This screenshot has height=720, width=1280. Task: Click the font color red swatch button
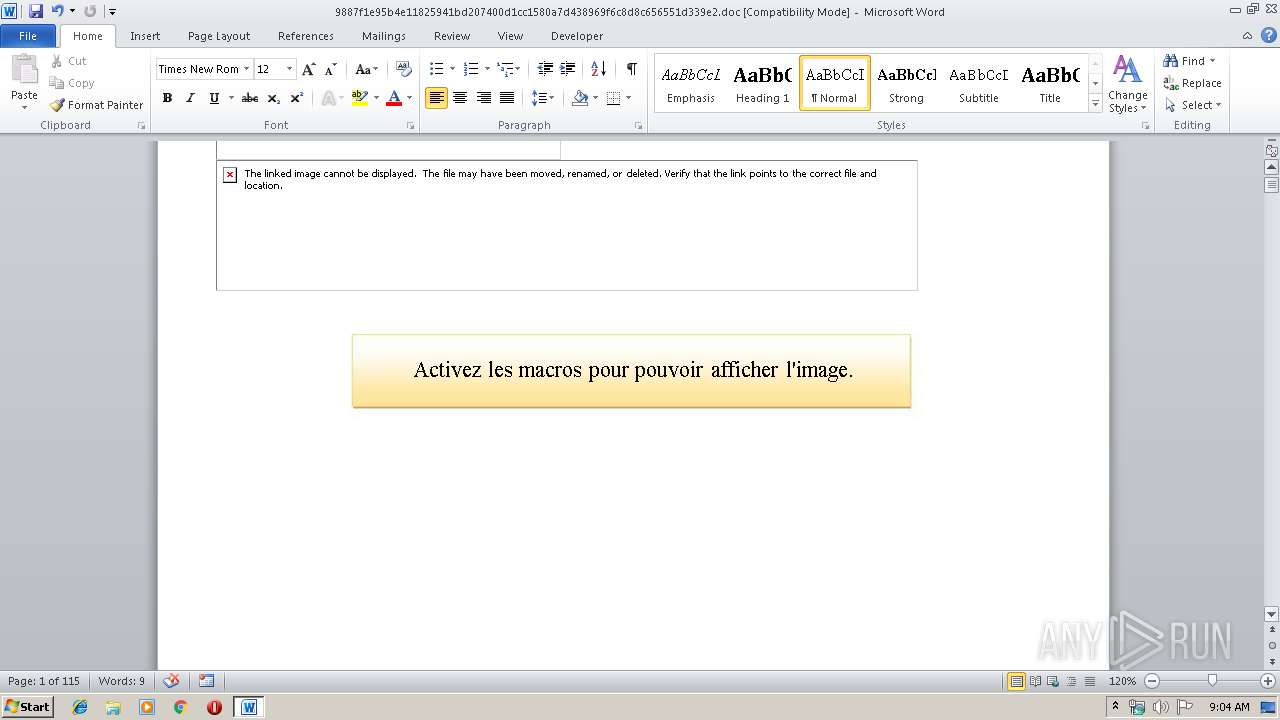(394, 98)
